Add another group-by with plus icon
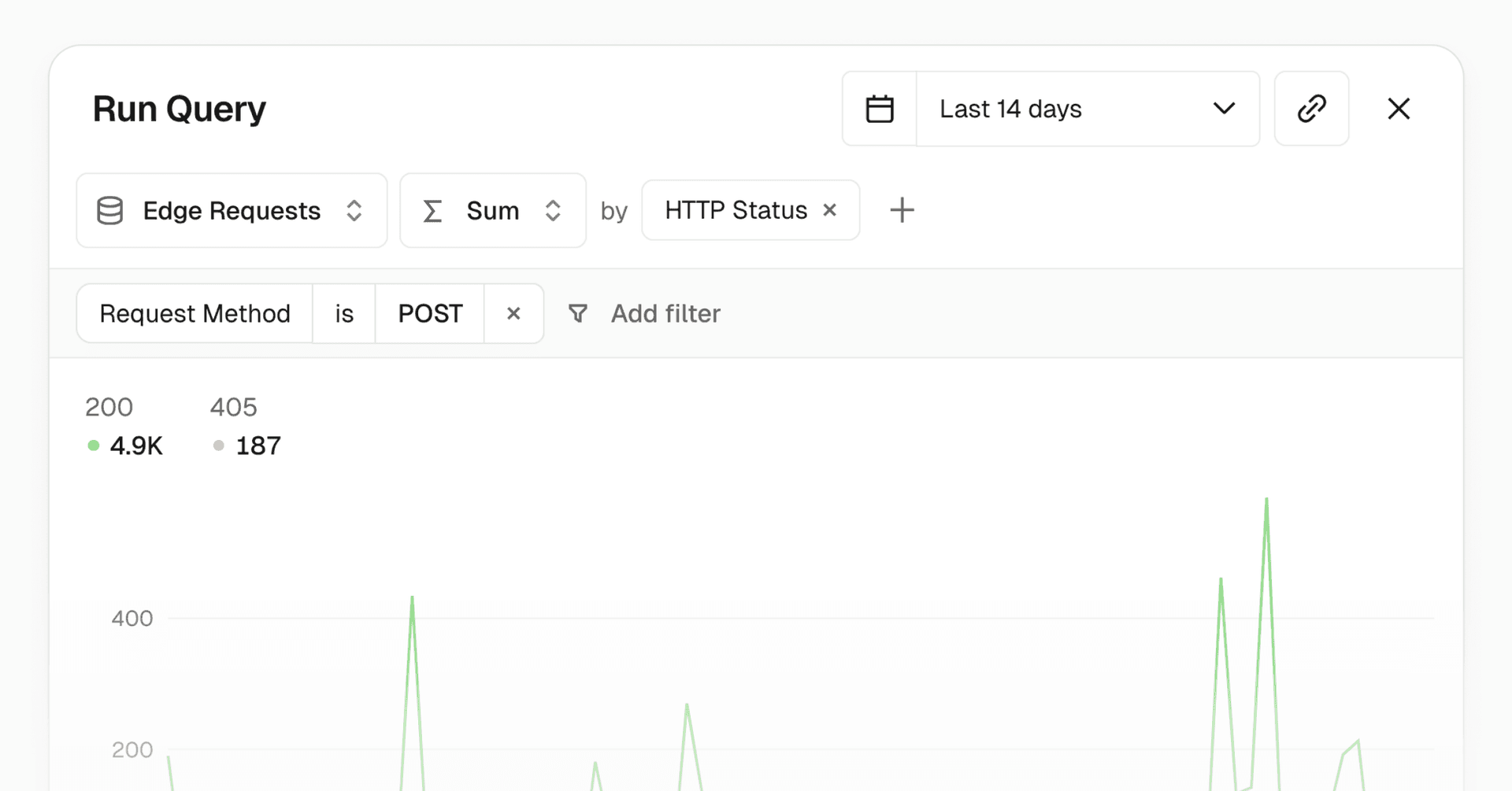 pos(902,210)
